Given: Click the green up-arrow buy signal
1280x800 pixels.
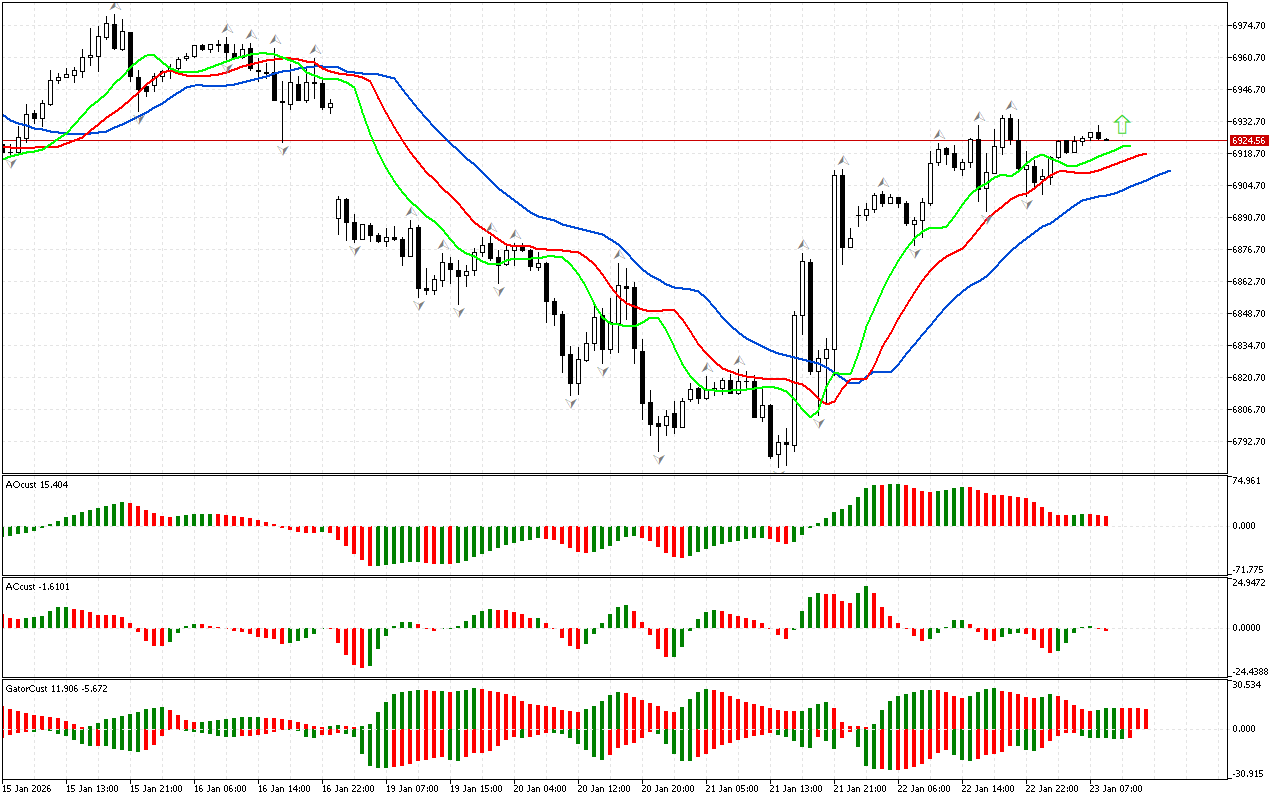Looking at the screenshot, I should 1122,125.
